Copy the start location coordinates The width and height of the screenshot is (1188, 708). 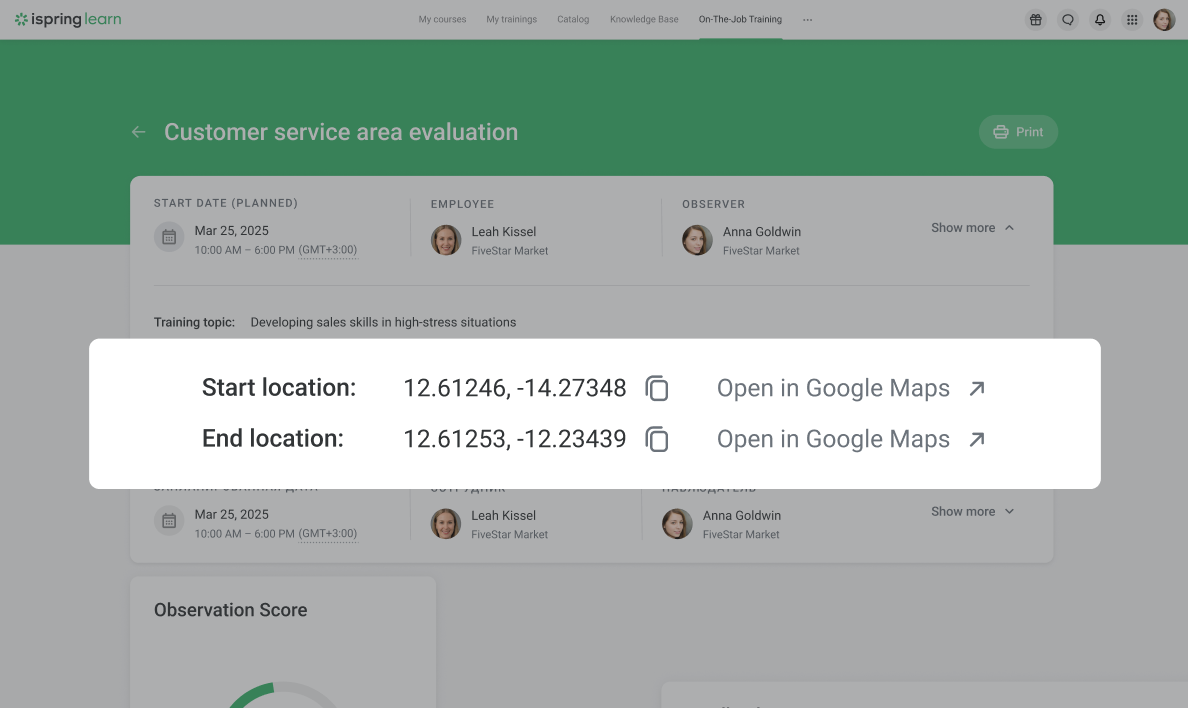point(657,388)
